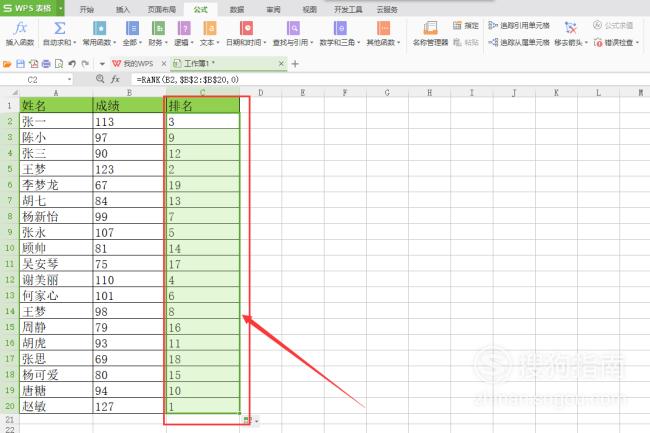
Task: Click the 财务 functions icon
Action: point(158,28)
